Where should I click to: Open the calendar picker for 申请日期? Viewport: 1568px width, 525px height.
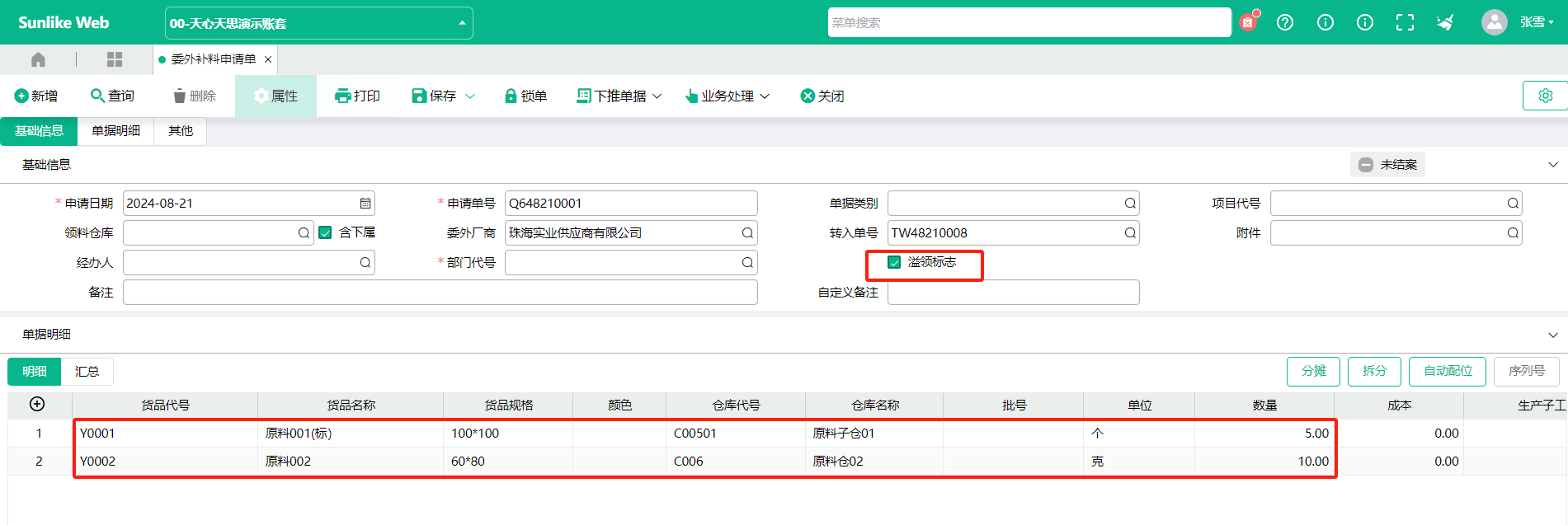[365, 204]
